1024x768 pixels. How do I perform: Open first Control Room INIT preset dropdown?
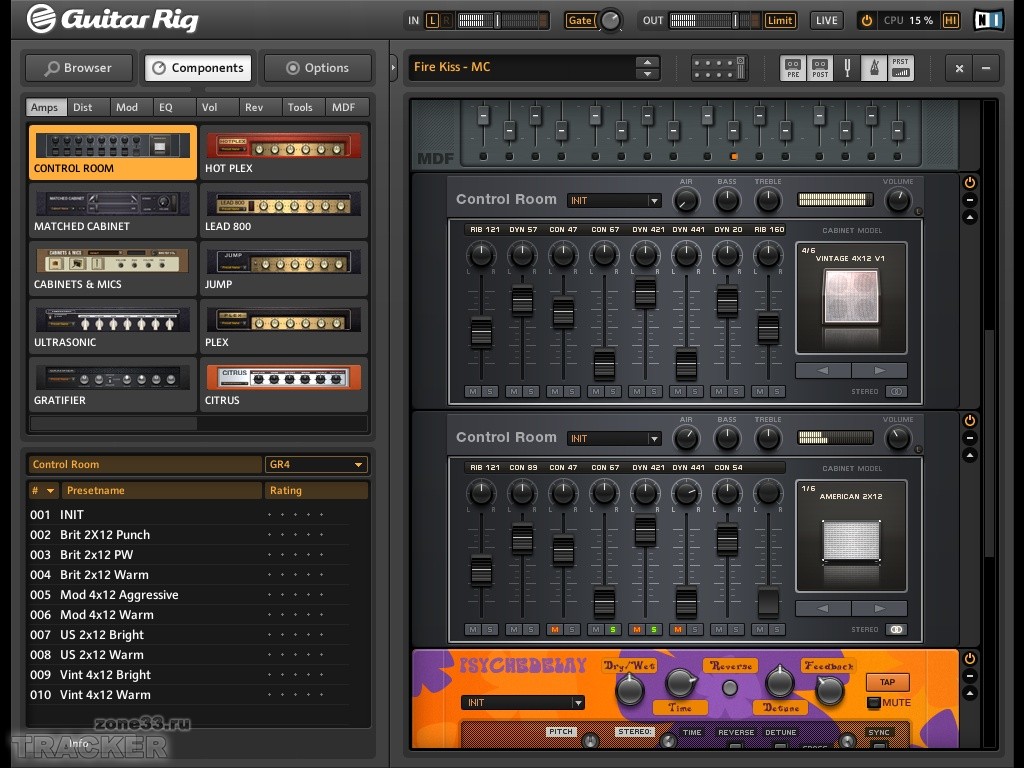click(x=614, y=200)
